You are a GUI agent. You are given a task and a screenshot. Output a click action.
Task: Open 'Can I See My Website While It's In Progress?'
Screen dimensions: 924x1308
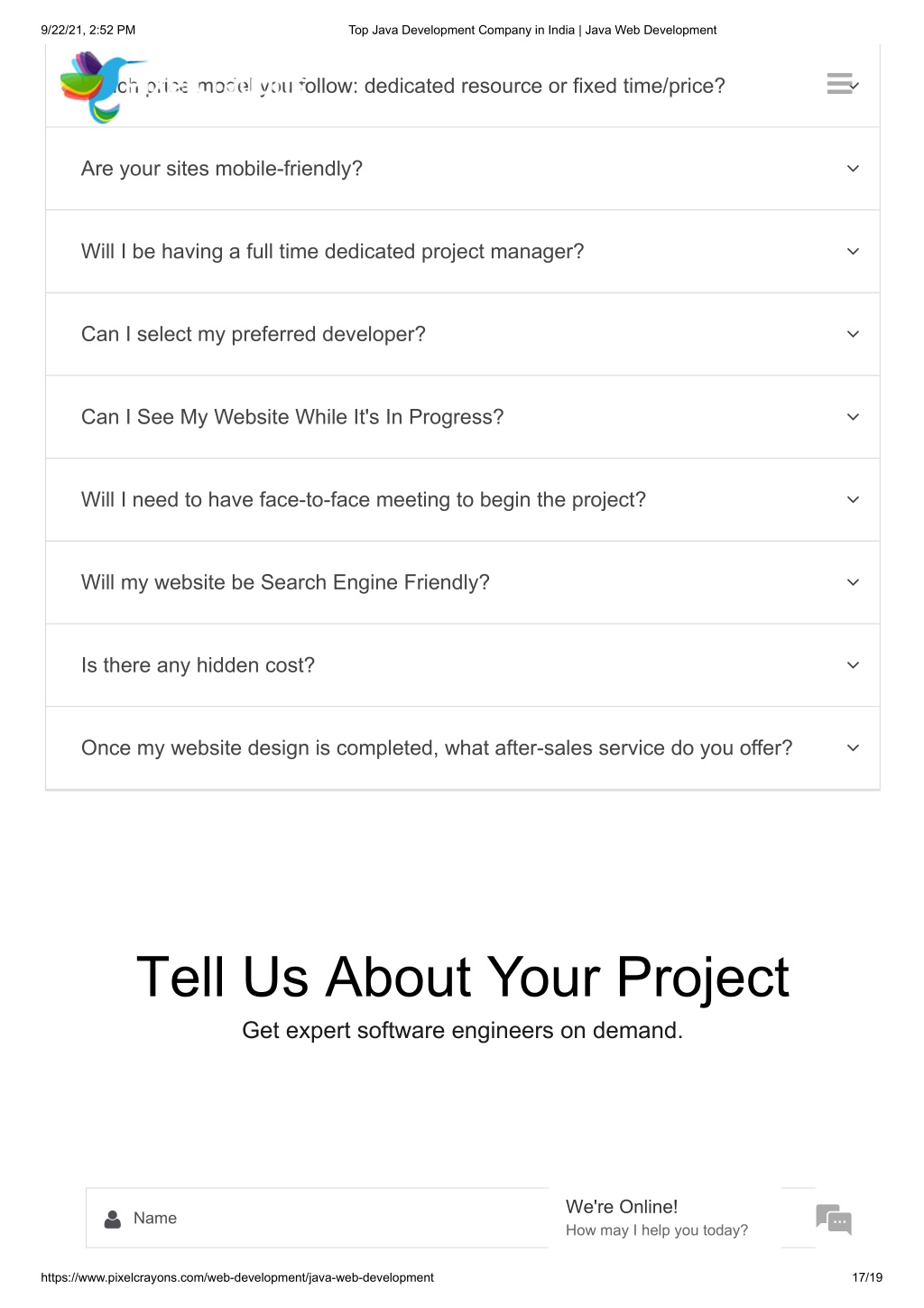click(463, 417)
